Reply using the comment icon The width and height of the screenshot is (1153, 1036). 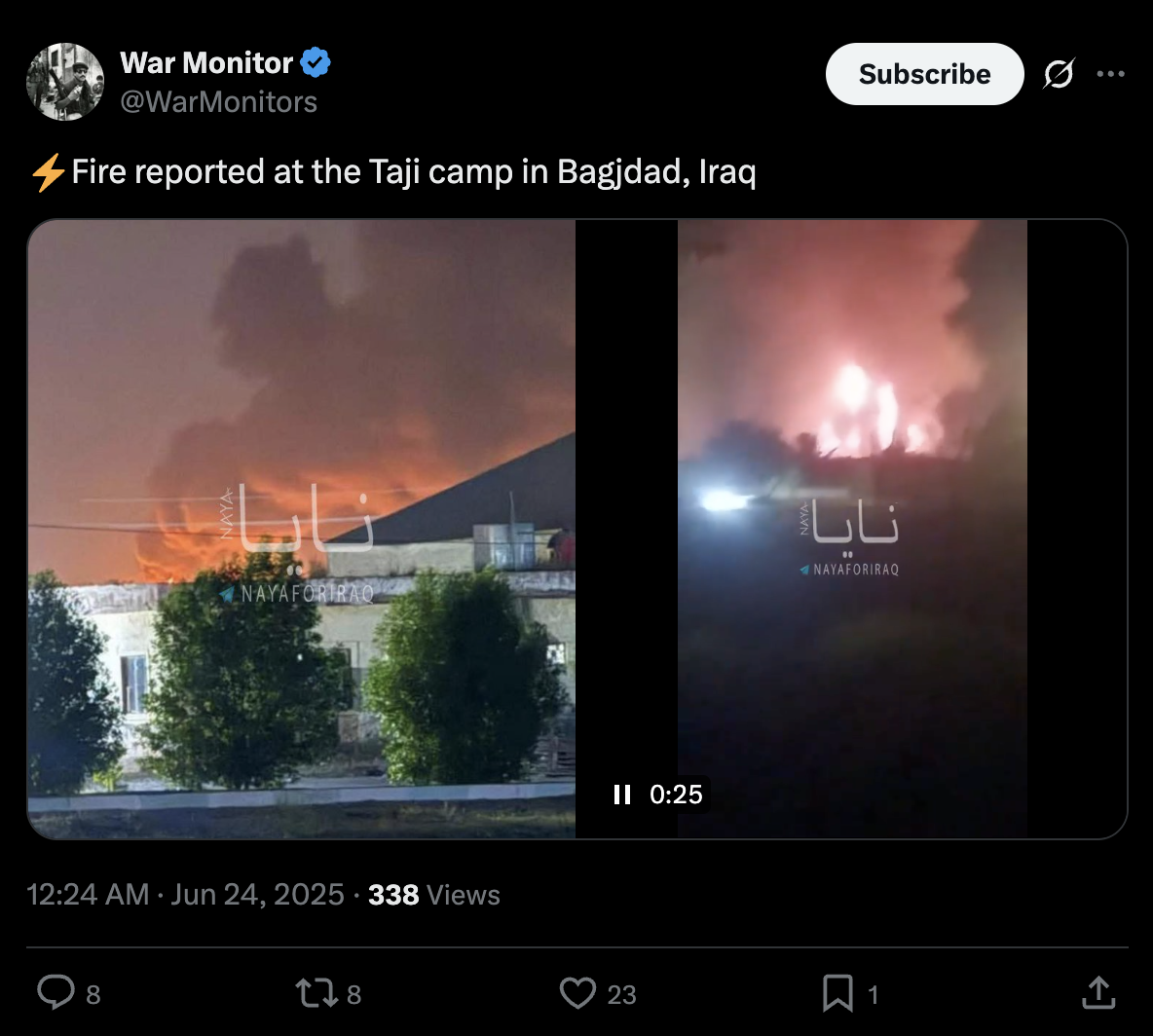point(56,992)
